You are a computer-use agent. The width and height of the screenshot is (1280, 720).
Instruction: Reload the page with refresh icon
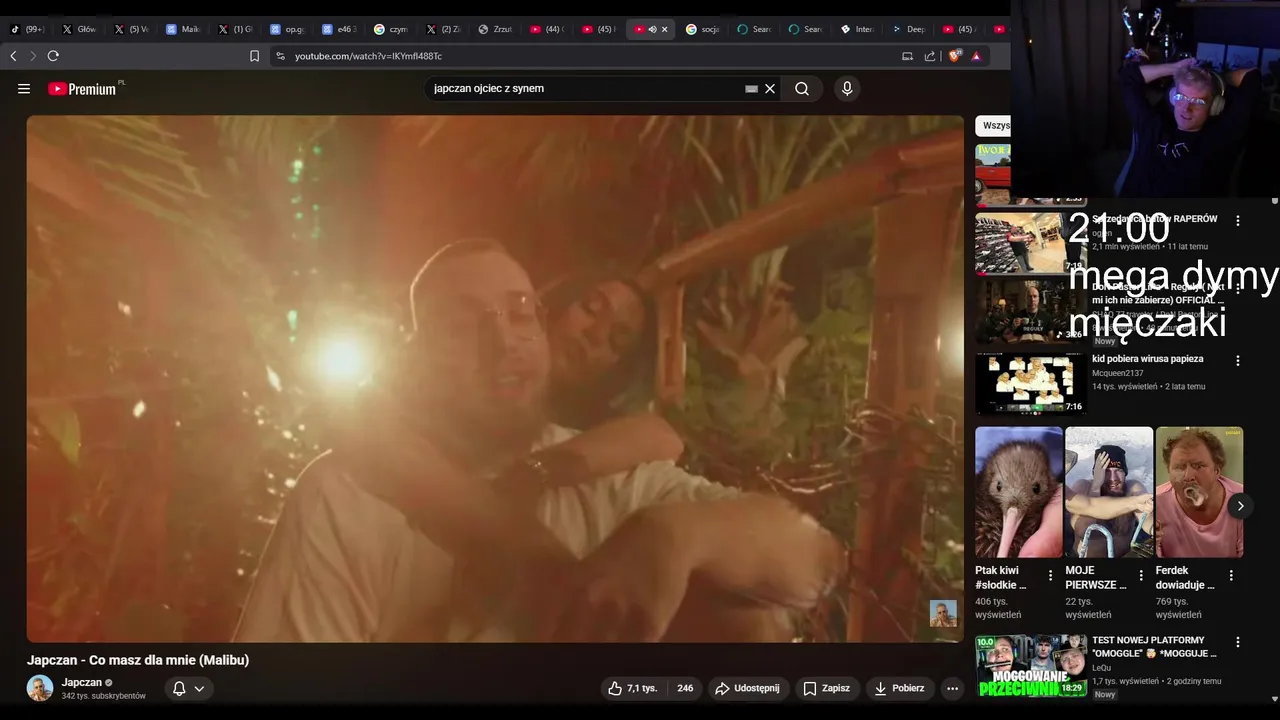click(x=53, y=56)
